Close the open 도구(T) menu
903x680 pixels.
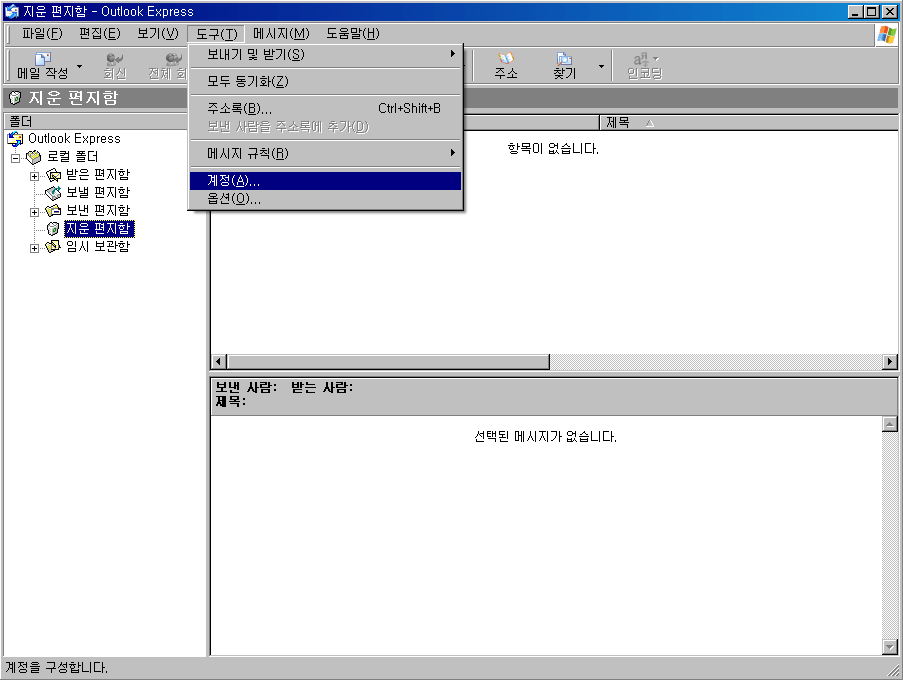[x=217, y=34]
